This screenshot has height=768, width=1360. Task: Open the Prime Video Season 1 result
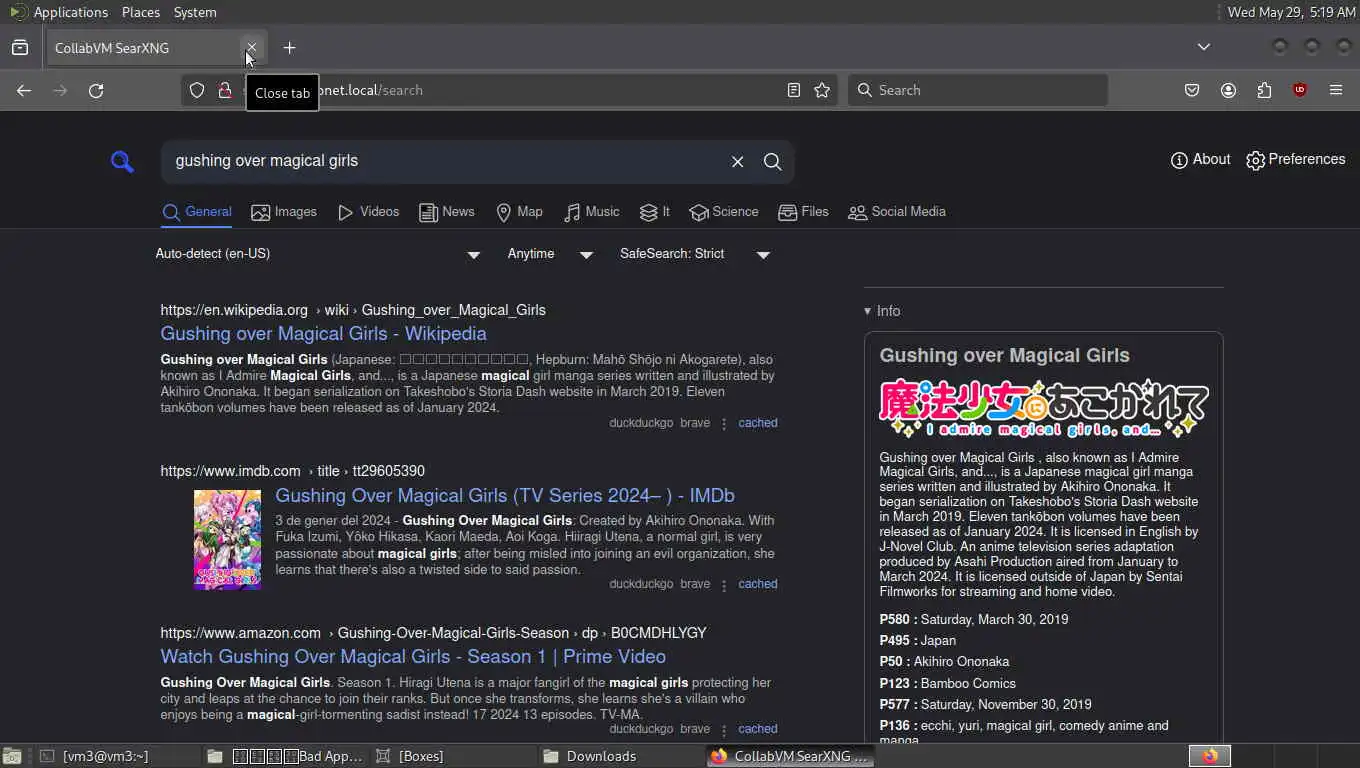(413, 657)
